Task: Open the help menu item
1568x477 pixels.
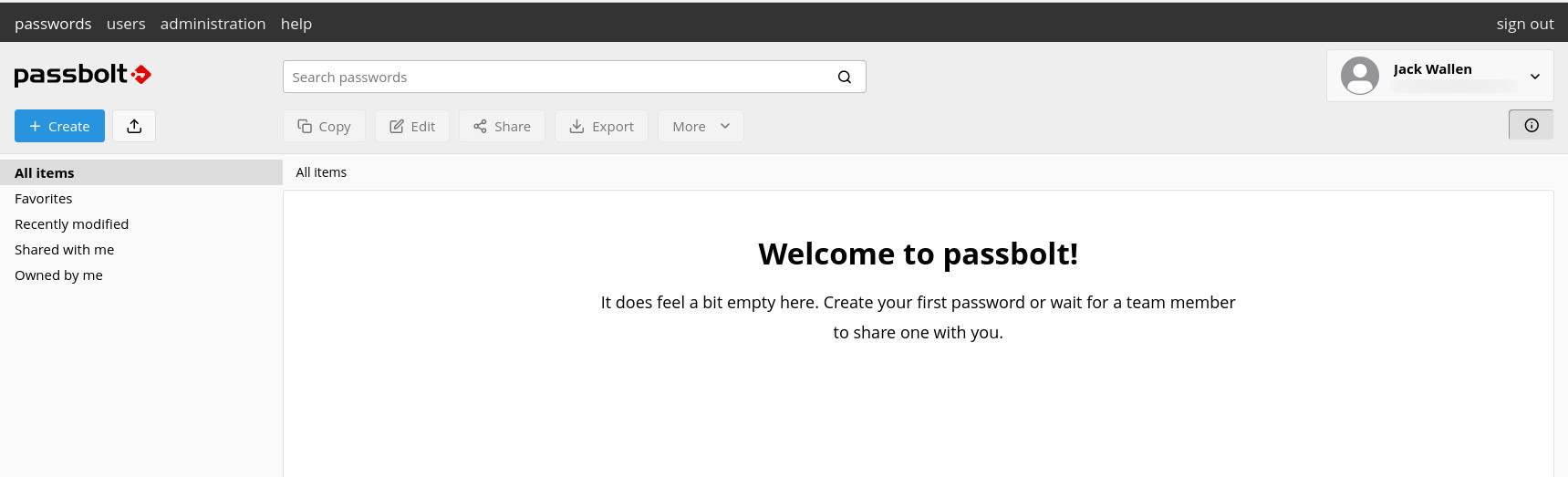Action: 296,24
